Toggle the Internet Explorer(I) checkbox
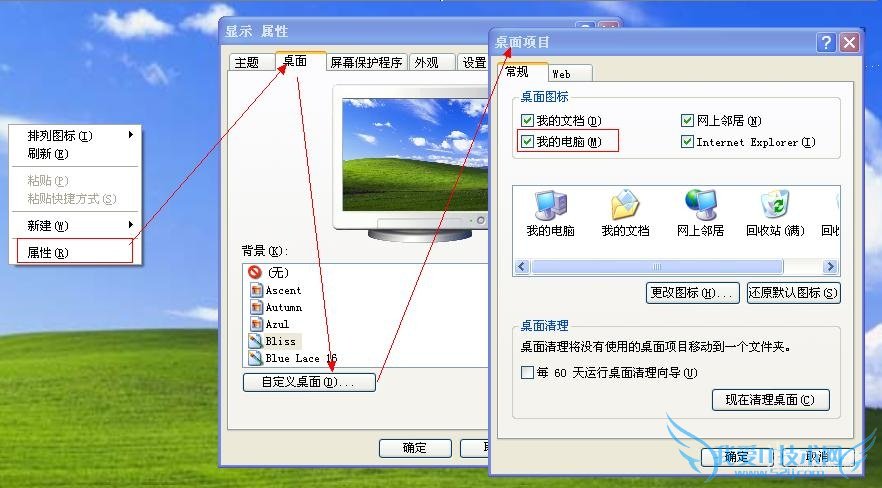 click(x=687, y=142)
